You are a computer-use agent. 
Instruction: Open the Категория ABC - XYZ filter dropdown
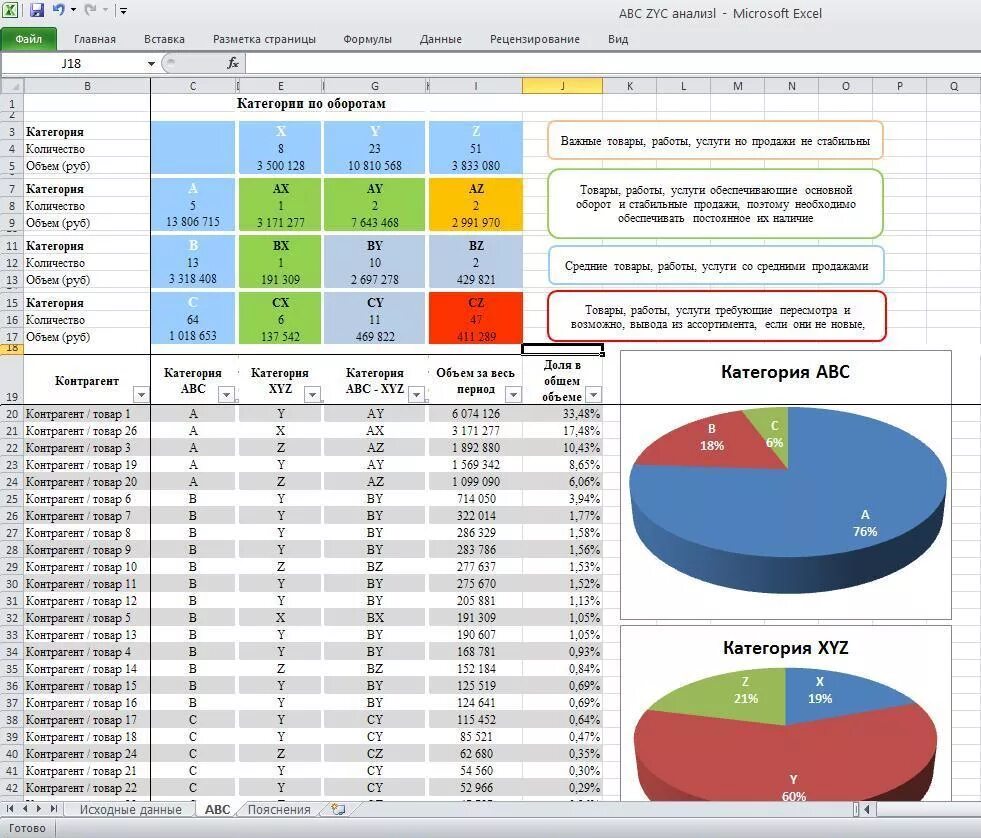(x=416, y=394)
